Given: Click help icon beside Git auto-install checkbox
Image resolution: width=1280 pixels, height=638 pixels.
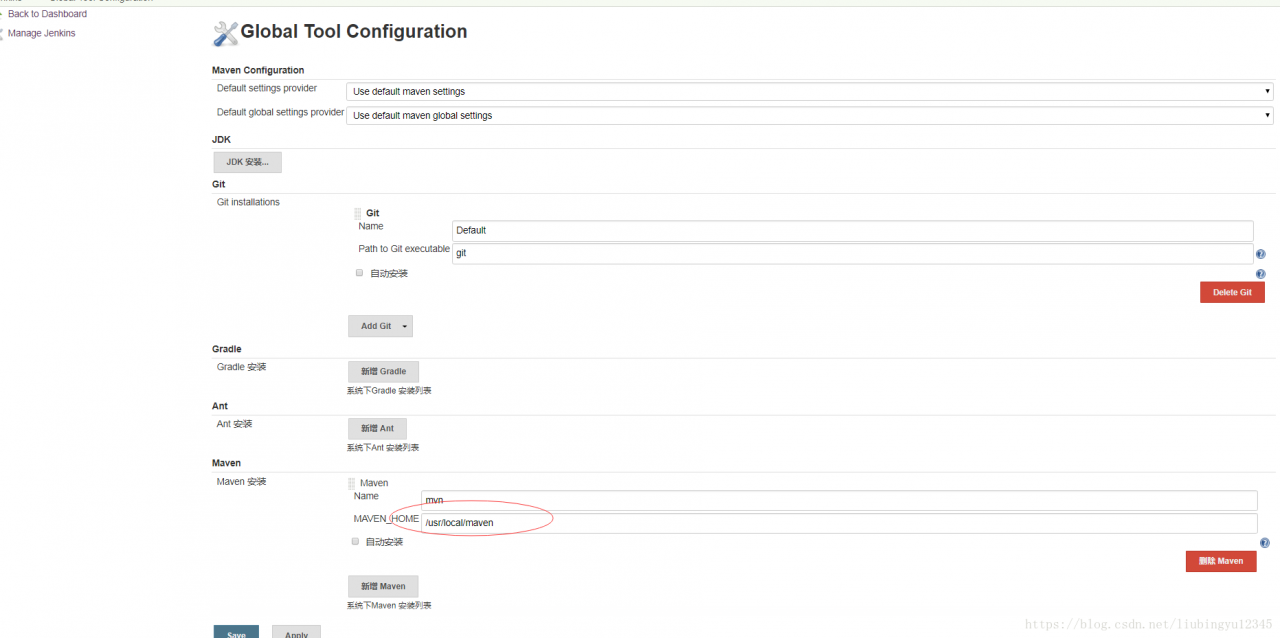Looking at the screenshot, I should coord(1260,274).
